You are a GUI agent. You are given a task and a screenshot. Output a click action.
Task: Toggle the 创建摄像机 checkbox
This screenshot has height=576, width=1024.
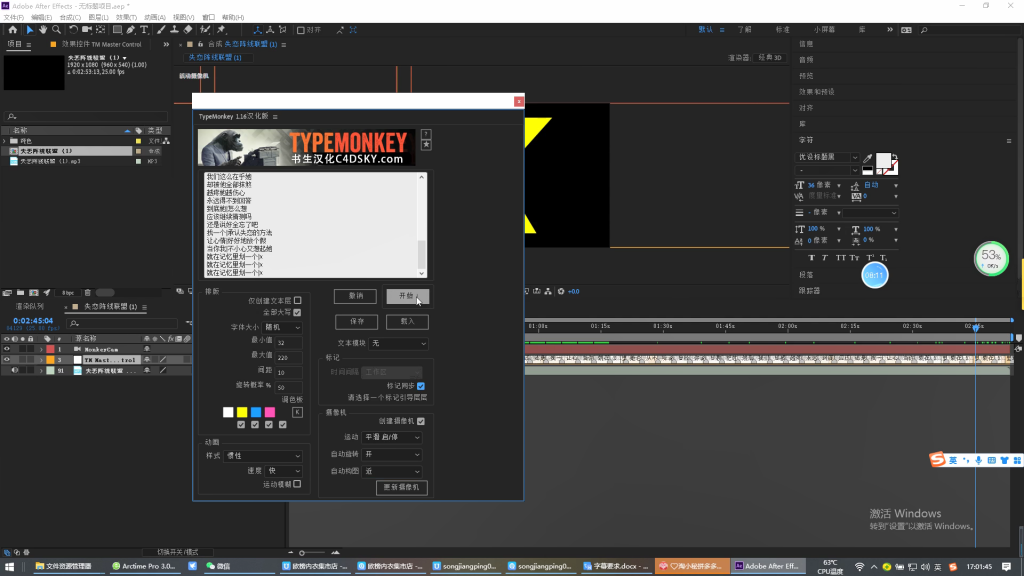(x=421, y=421)
